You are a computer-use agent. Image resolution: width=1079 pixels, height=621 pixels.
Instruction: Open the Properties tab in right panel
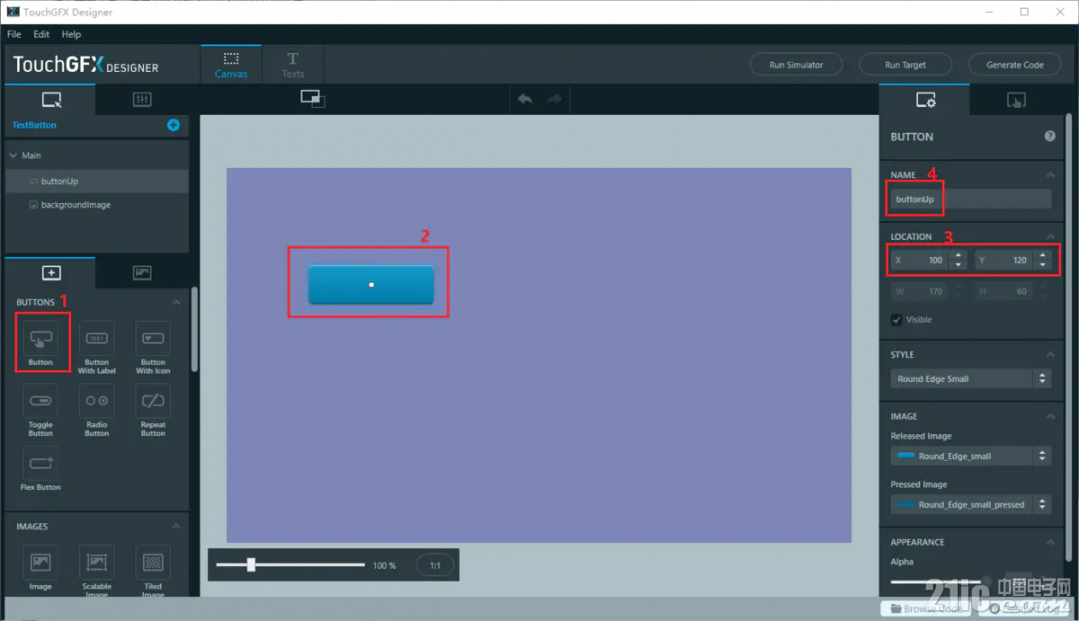(x=925, y=101)
